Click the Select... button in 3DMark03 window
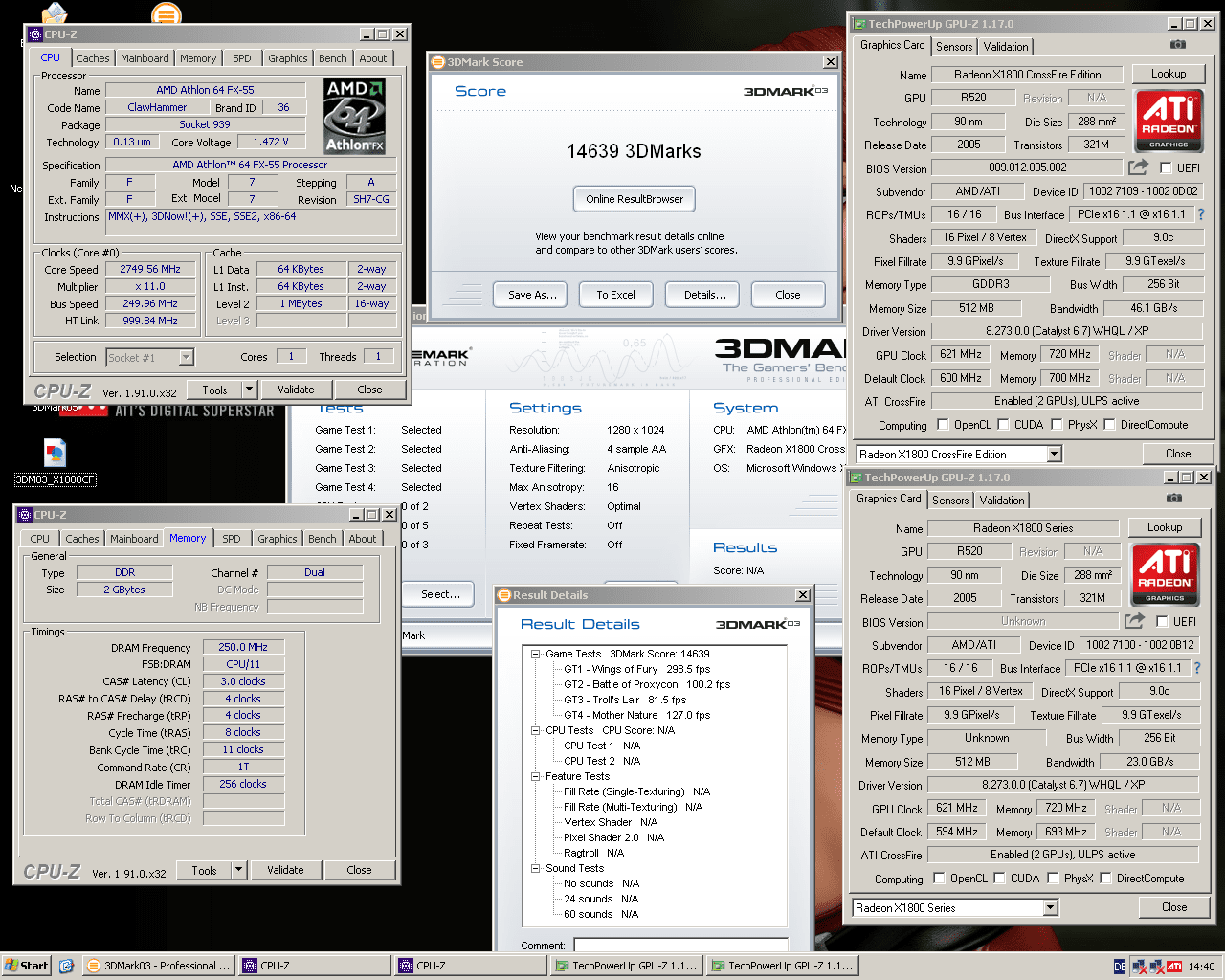1225x980 pixels. coord(440,594)
